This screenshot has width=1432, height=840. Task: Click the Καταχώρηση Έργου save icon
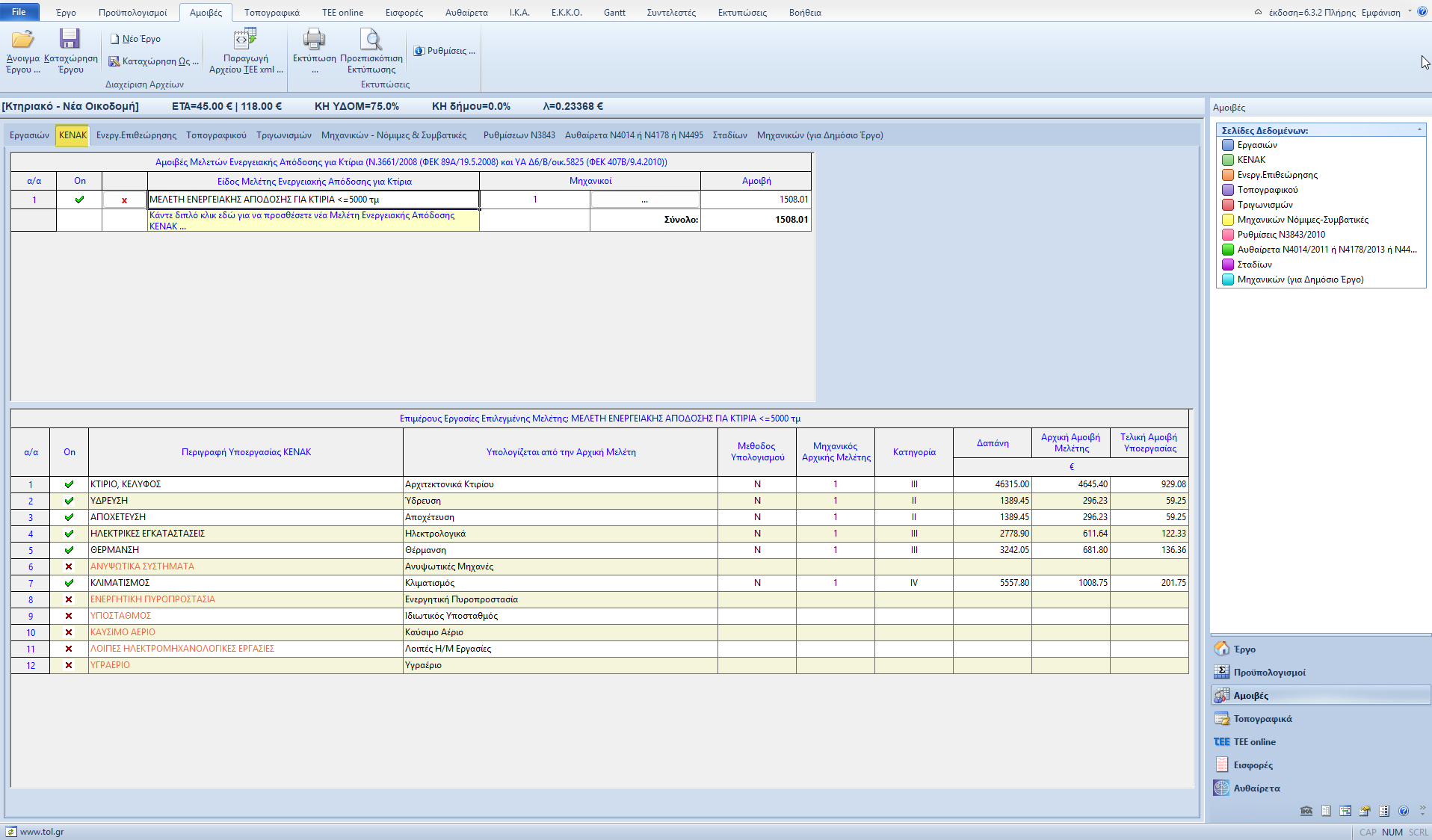70,40
